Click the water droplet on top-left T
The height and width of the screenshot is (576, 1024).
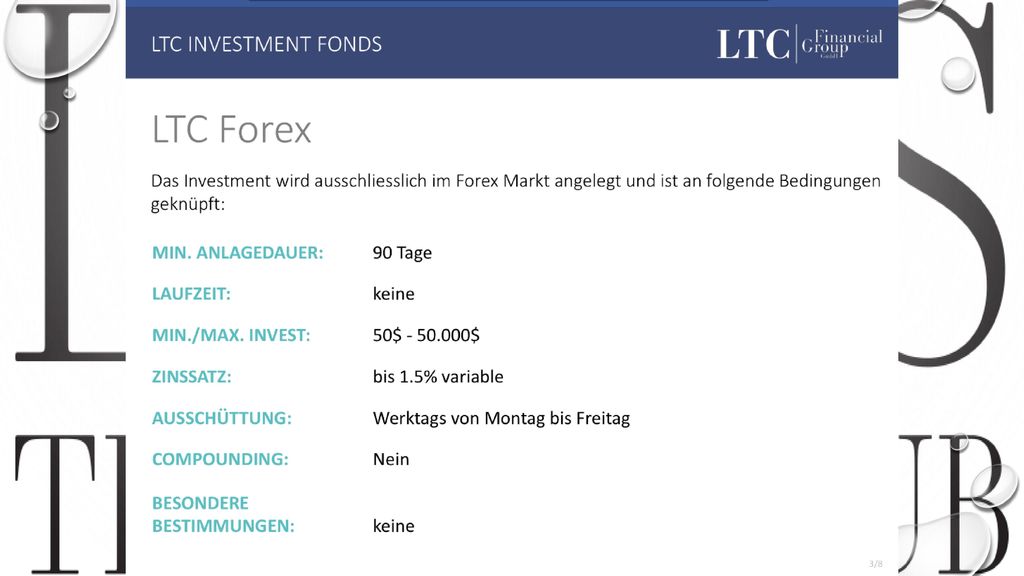59,37
